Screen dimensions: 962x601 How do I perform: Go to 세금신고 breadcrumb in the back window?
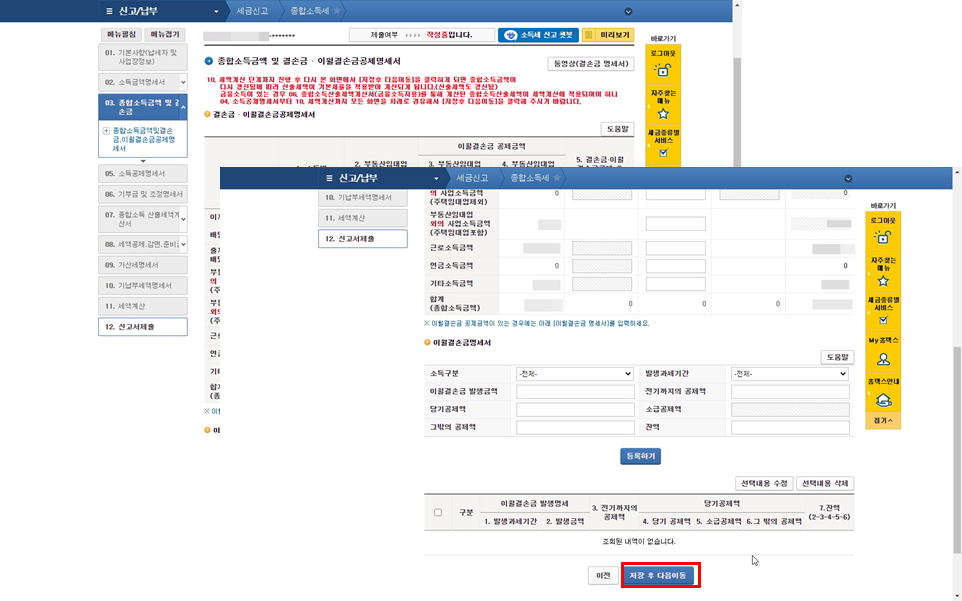coord(252,11)
